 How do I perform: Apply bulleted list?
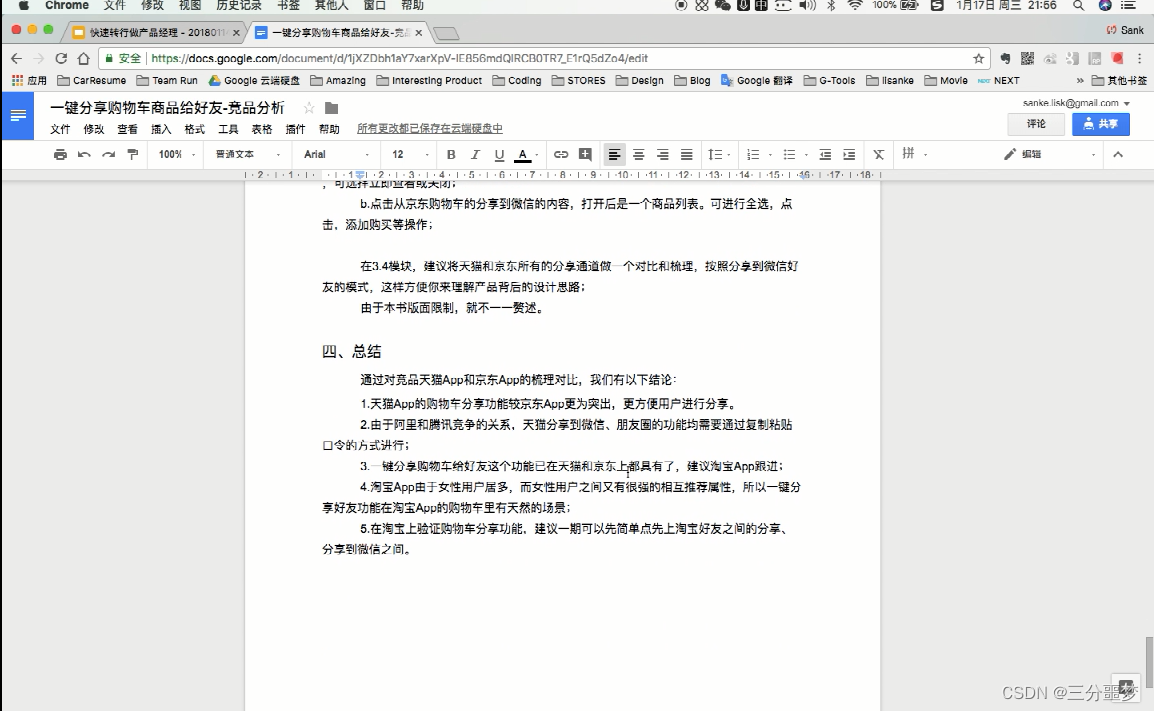789,155
